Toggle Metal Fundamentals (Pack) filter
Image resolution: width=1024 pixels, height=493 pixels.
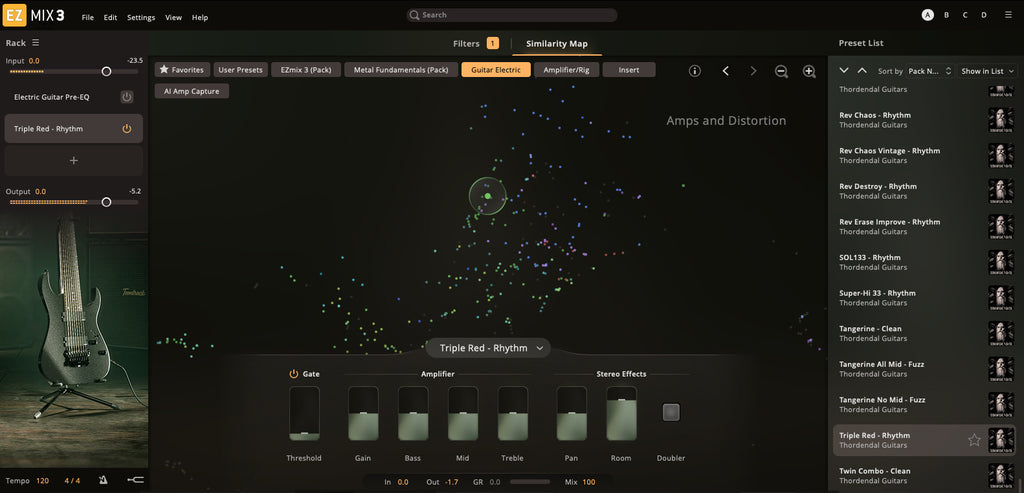tap(401, 70)
